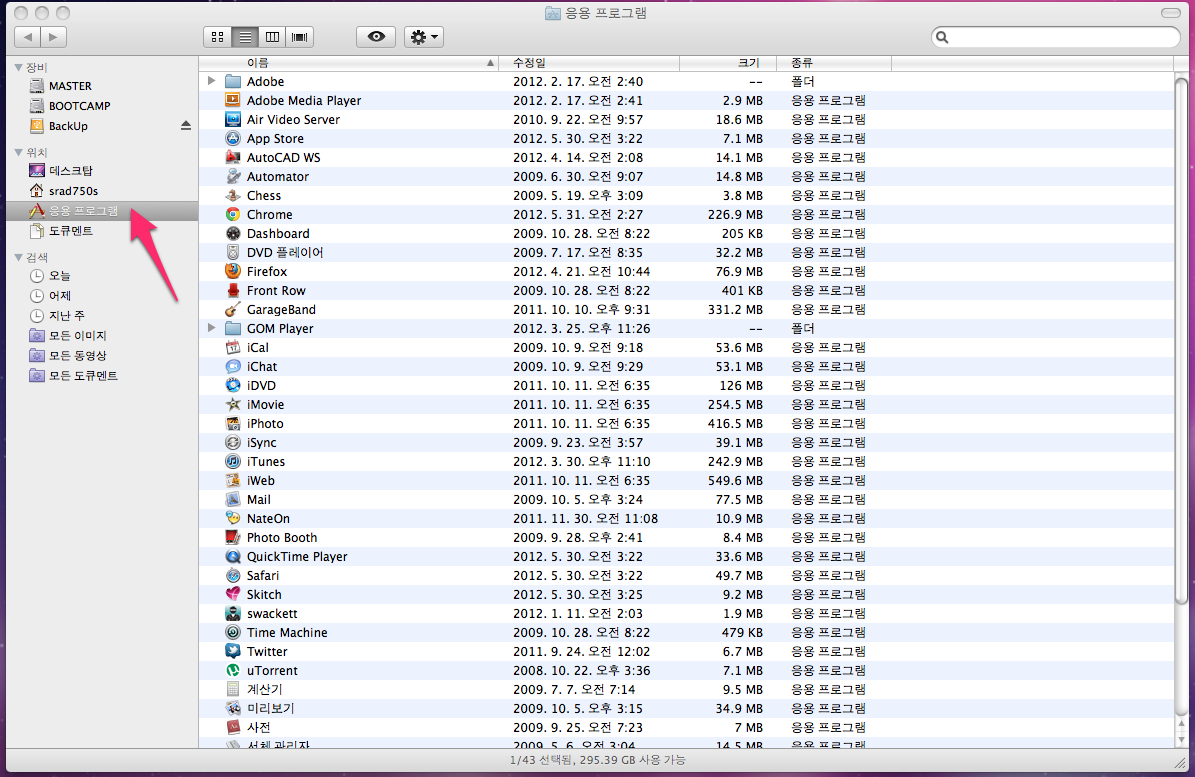This screenshot has height=777, width=1195.
Task: Open the Action gear dropdown menu
Action: (x=424, y=37)
